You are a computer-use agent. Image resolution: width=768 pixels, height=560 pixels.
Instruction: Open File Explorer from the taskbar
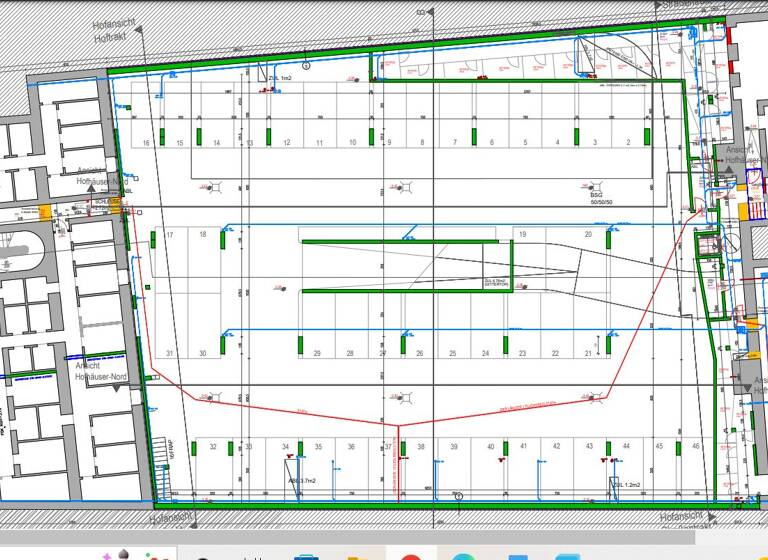[358, 554]
